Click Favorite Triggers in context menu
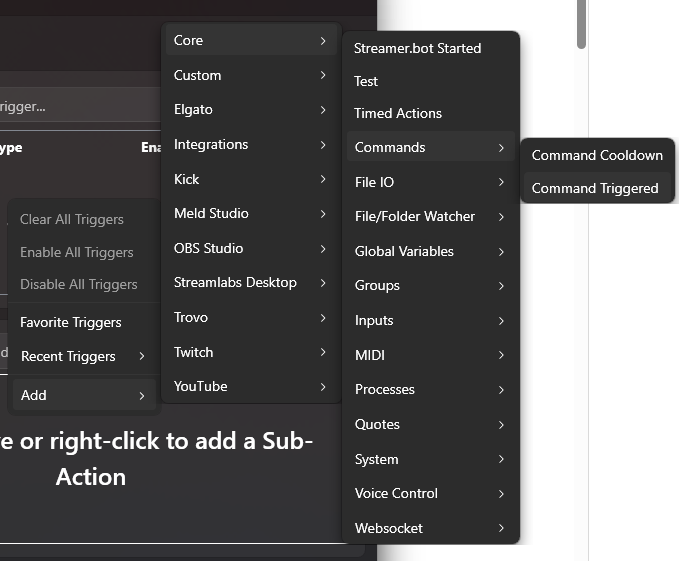679x561 pixels. click(71, 322)
